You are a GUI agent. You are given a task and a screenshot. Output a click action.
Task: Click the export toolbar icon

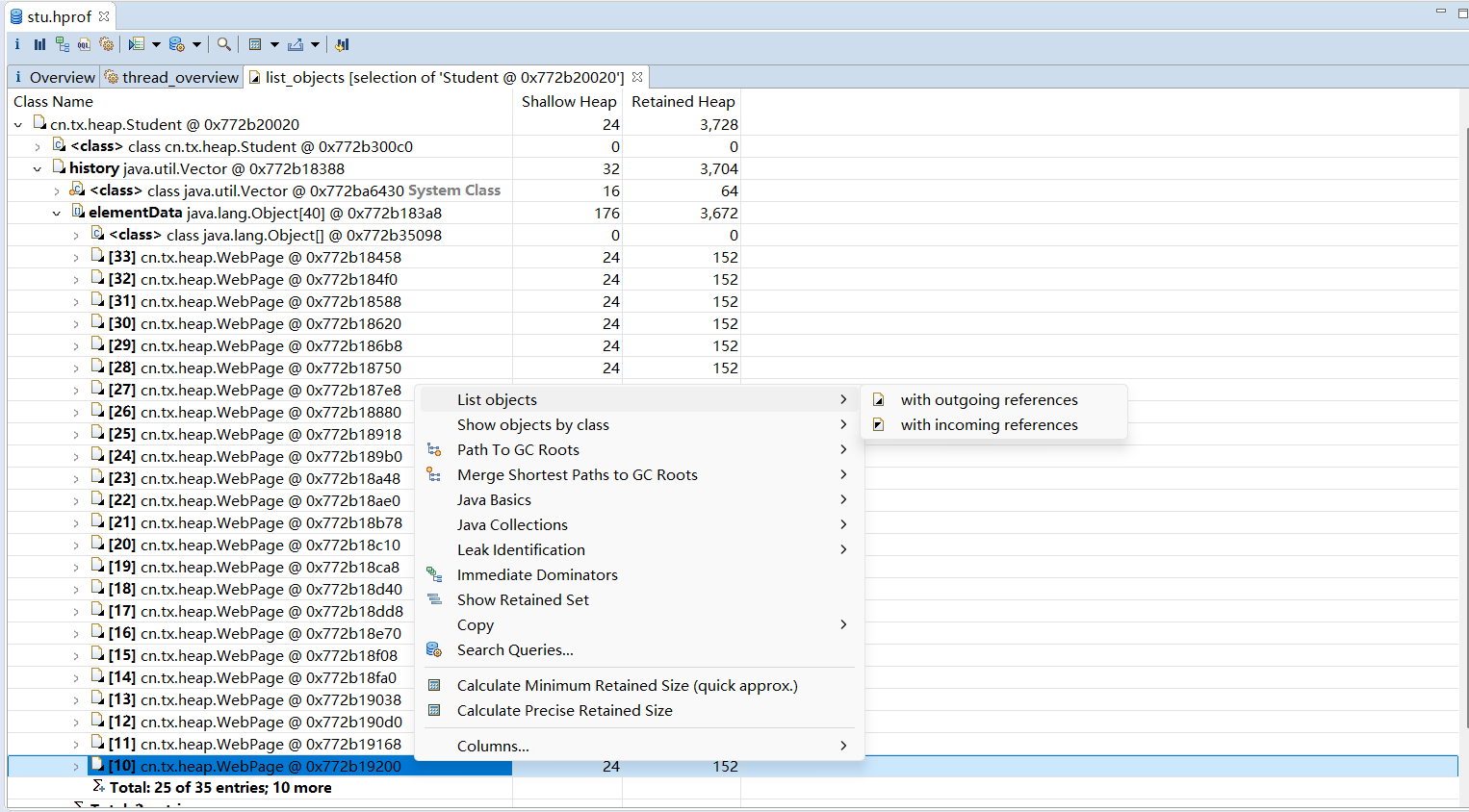click(x=296, y=44)
